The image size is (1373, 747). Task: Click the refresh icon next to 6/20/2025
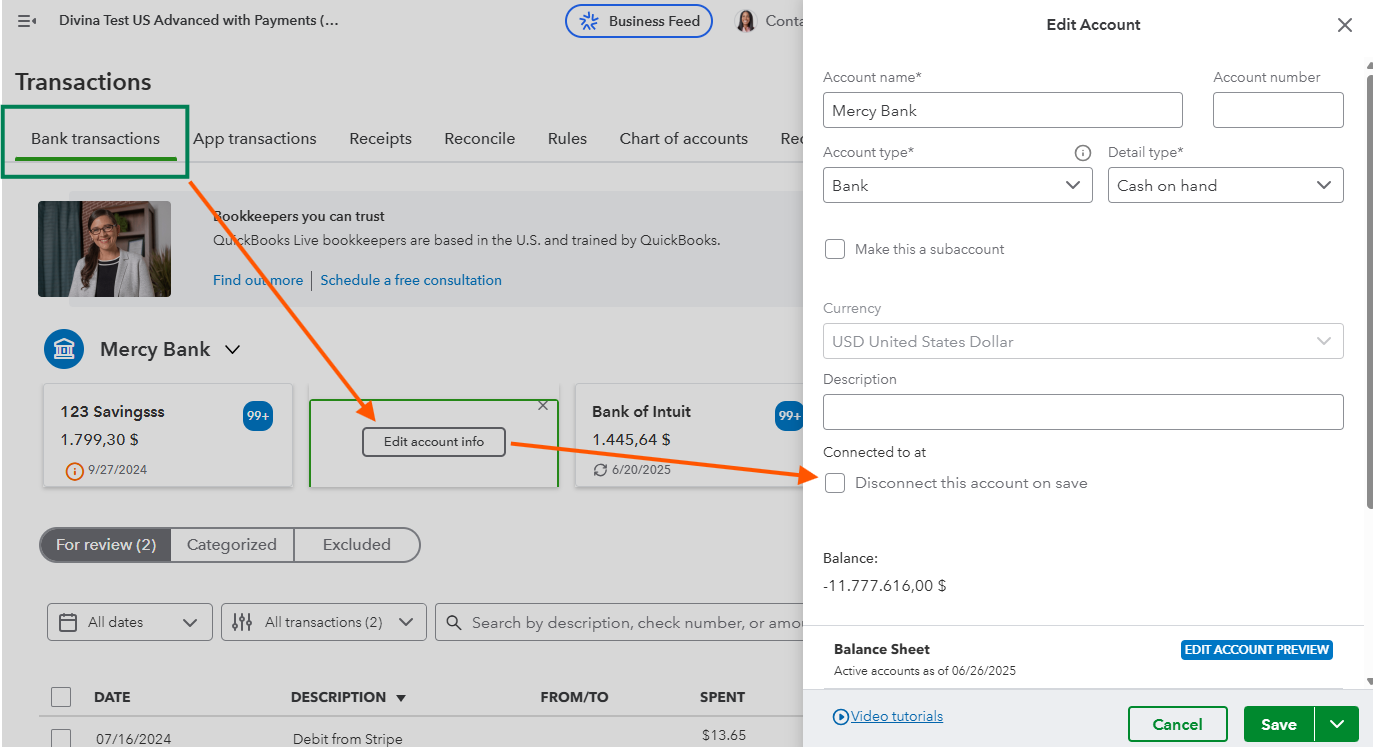pos(600,470)
